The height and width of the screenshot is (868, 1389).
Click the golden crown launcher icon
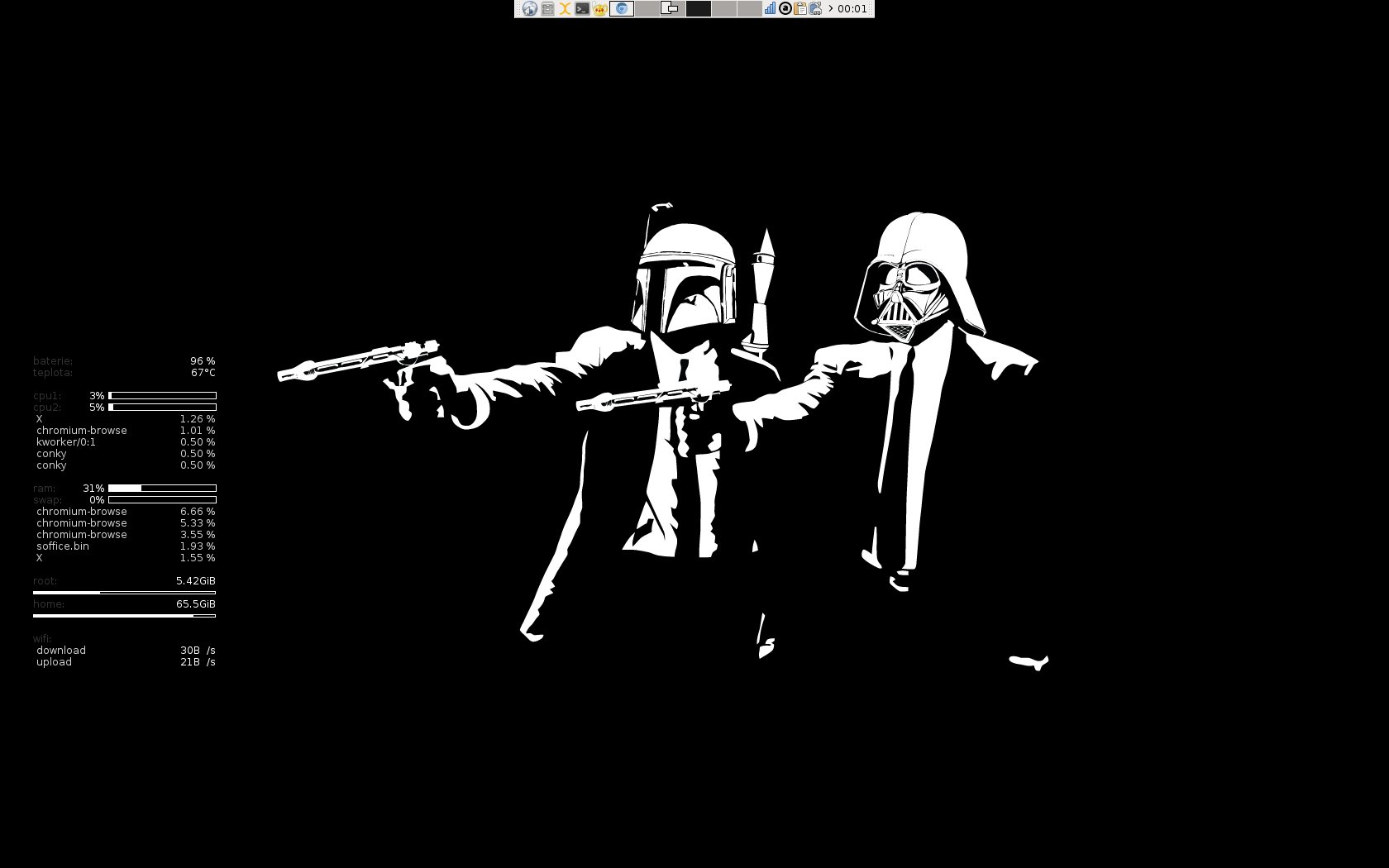click(599, 9)
